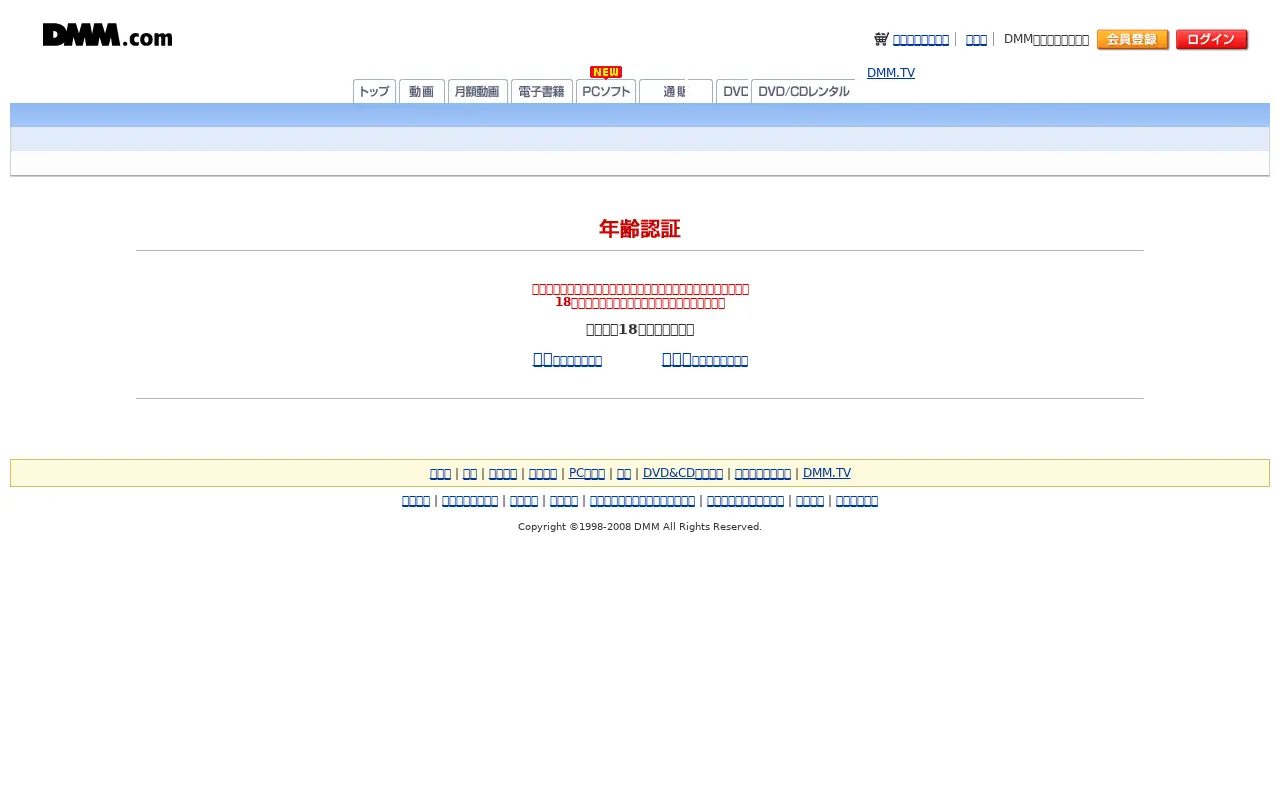The width and height of the screenshot is (1280, 800).
Task: Open the DMM.TV link in the top navigation
Action: (891, 73)
